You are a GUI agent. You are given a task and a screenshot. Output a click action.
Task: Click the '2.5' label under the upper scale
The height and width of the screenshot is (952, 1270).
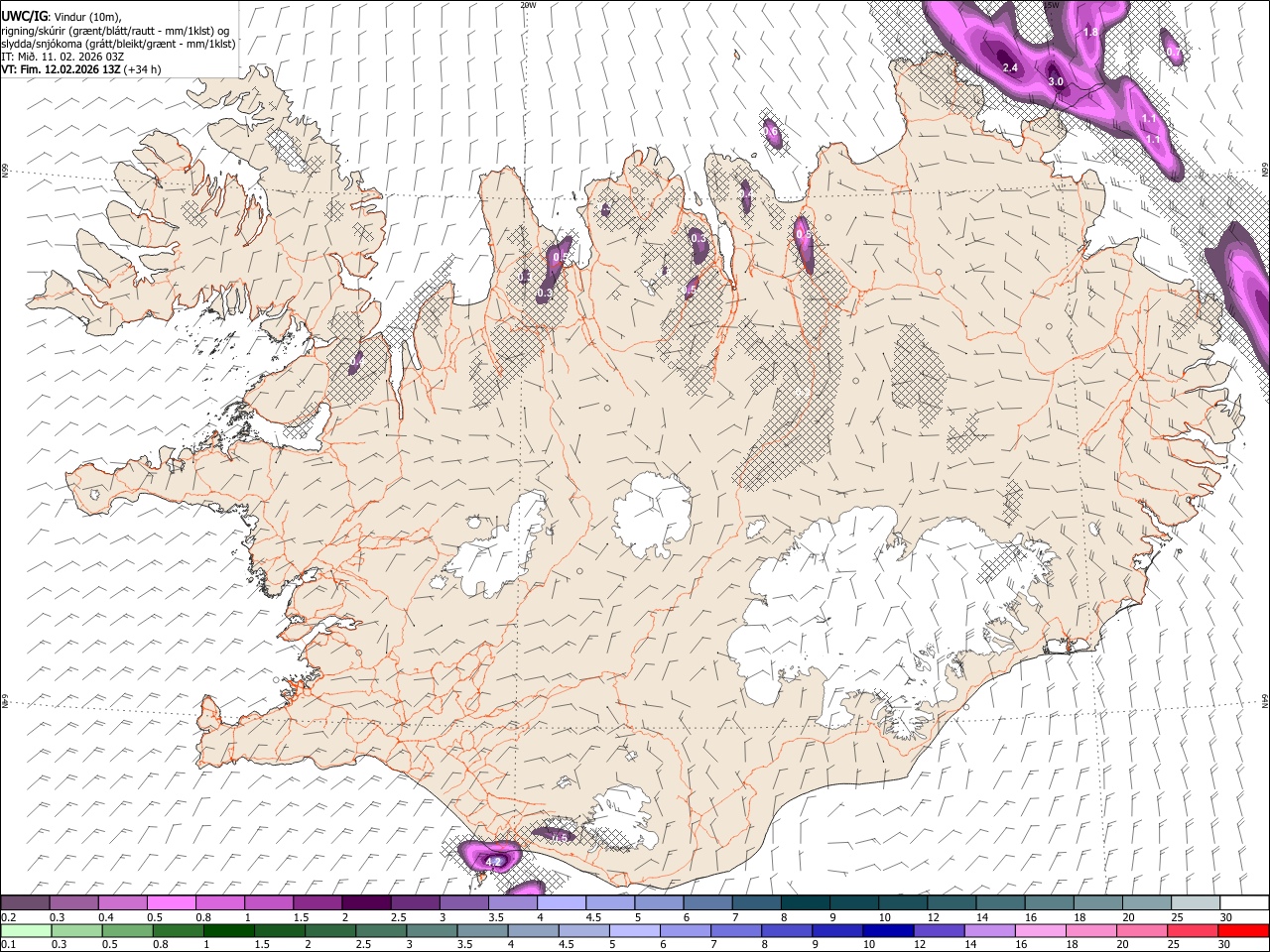[399, 917]
